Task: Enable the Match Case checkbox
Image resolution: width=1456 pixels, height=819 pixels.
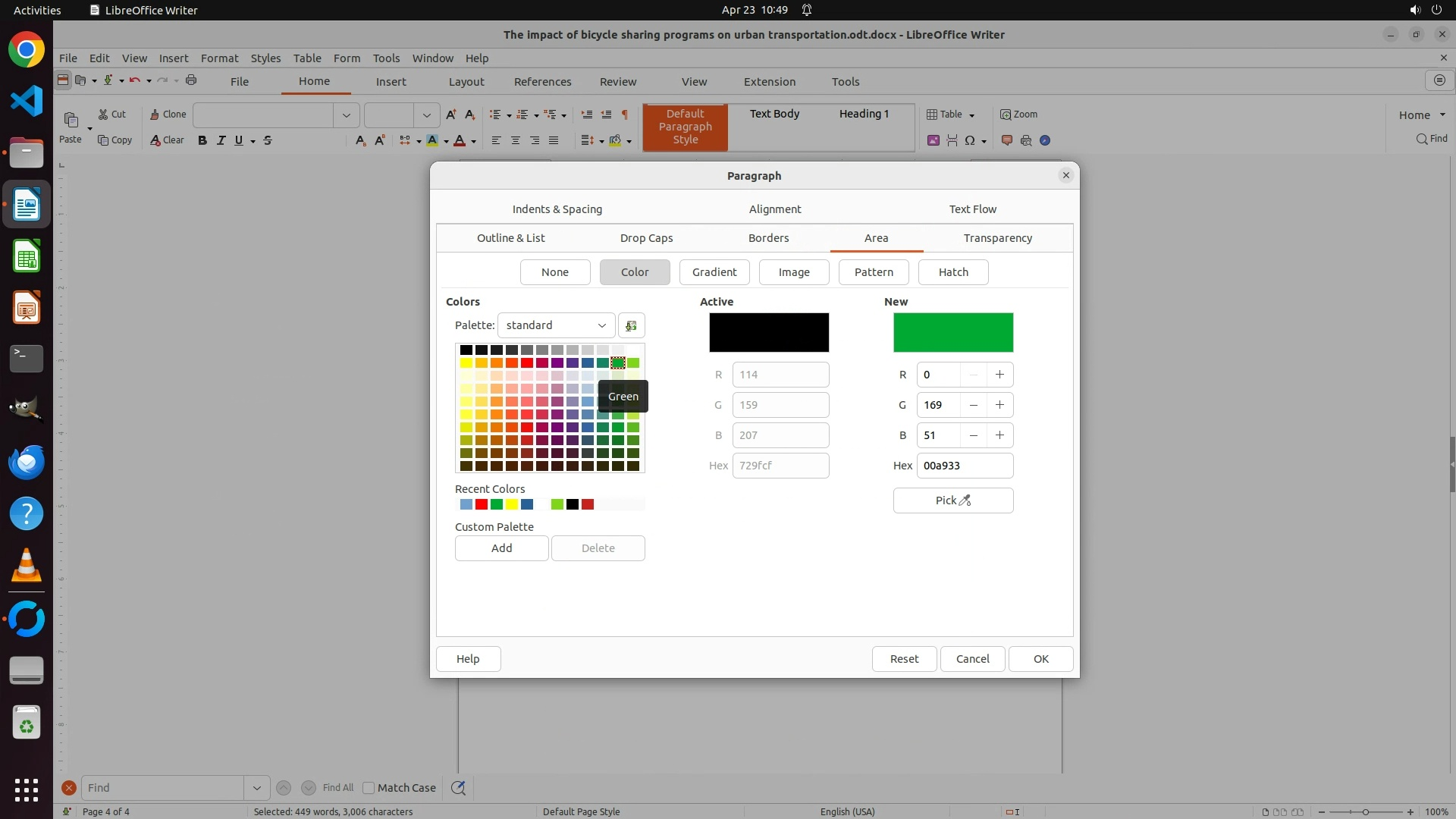Action: [369, 788]
